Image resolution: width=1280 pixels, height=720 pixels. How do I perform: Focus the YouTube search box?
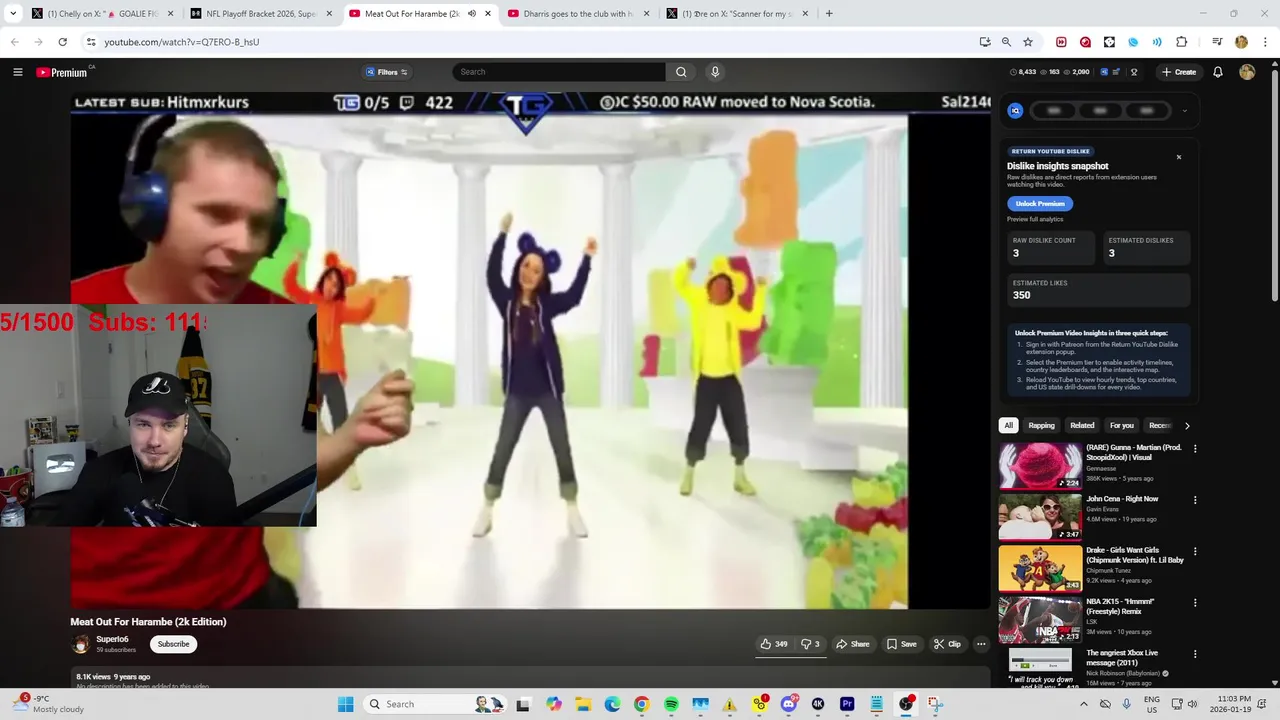point(560,72)
